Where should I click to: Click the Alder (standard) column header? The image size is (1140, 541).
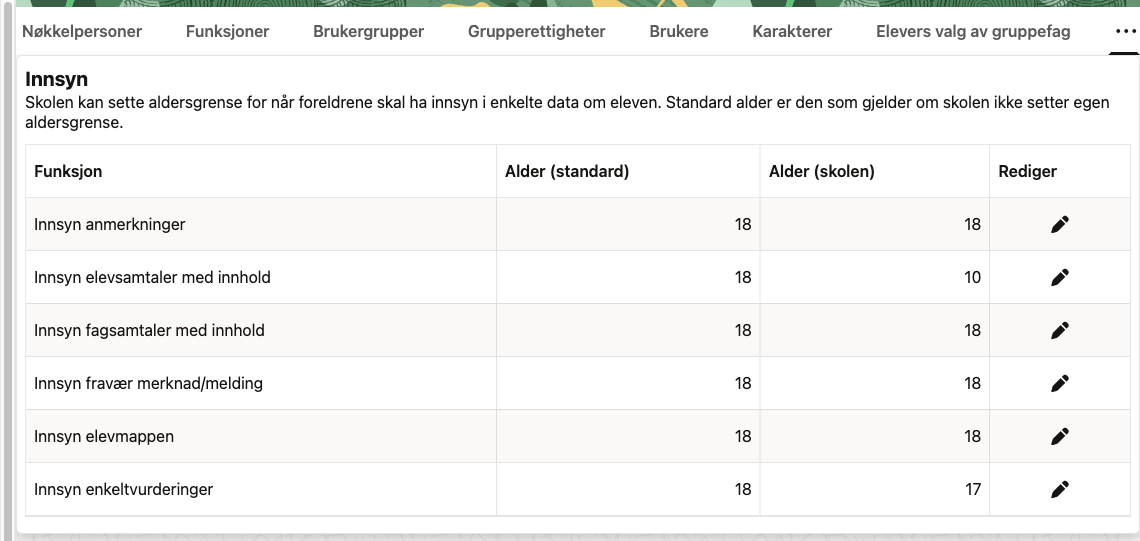tap(567, 172)
